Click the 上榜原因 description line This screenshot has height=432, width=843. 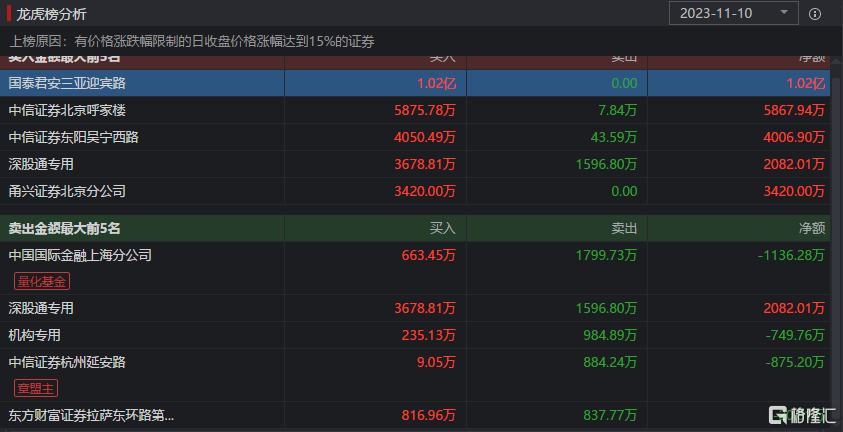[192, 41]
